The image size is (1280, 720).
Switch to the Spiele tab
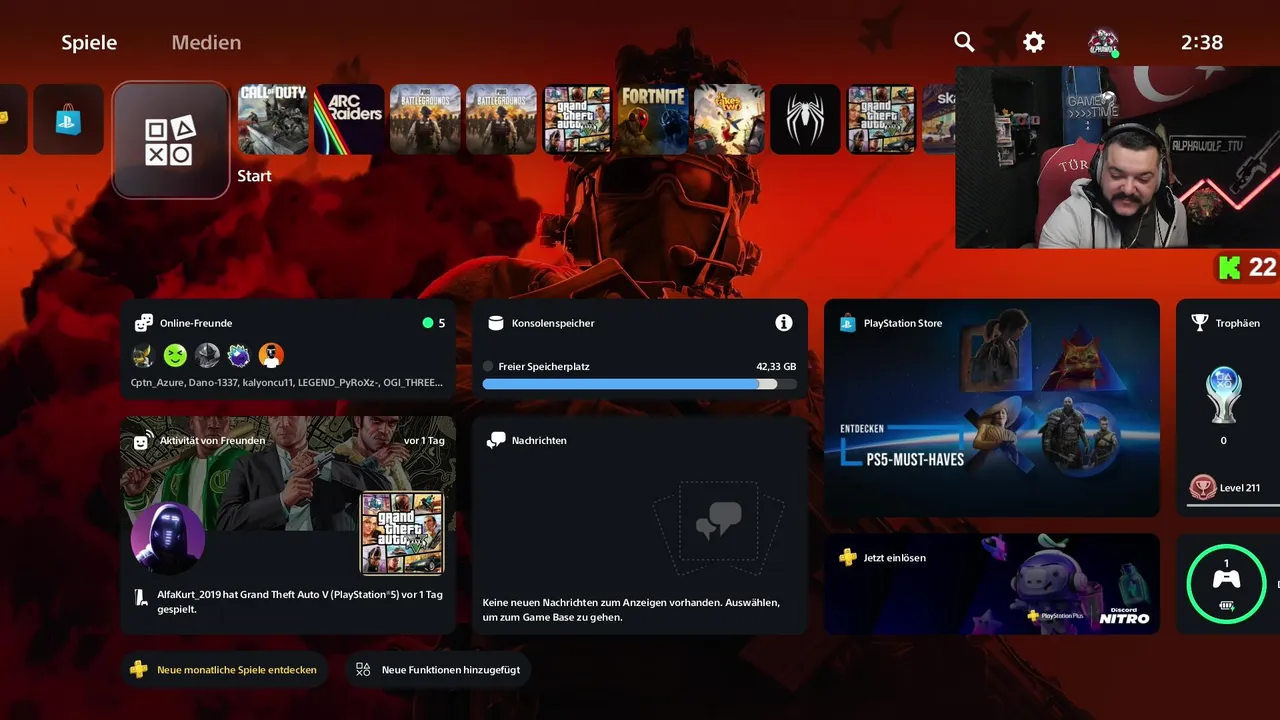[x=89, y=42]
